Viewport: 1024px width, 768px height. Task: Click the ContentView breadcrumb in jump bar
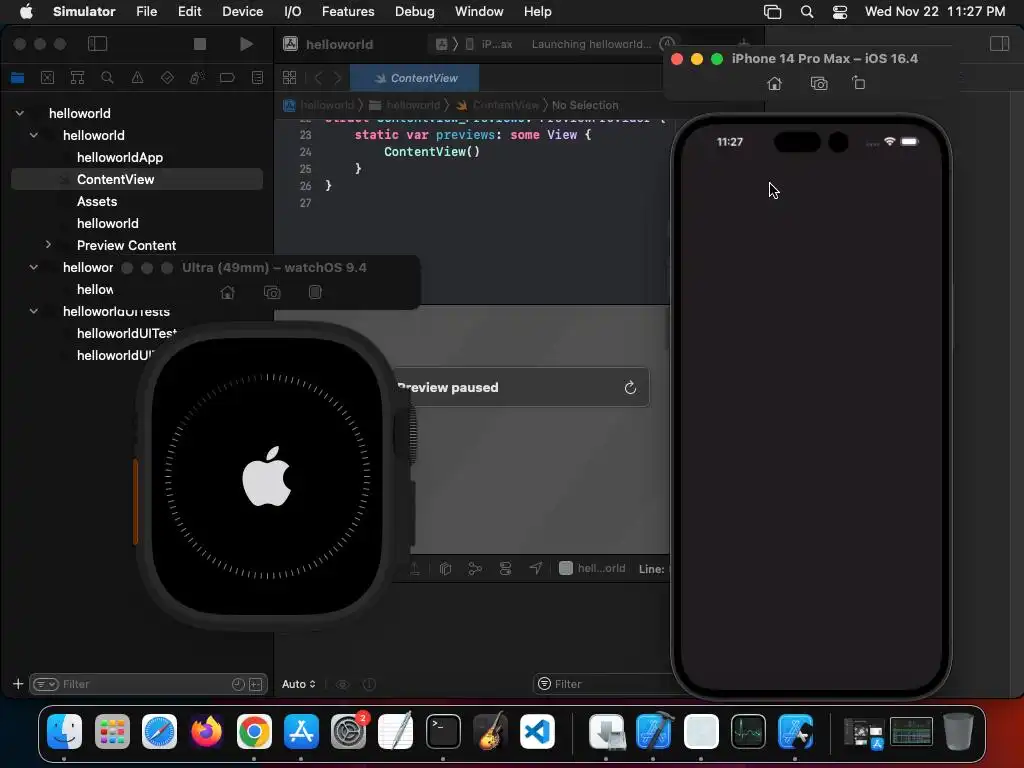coord(499,105)
